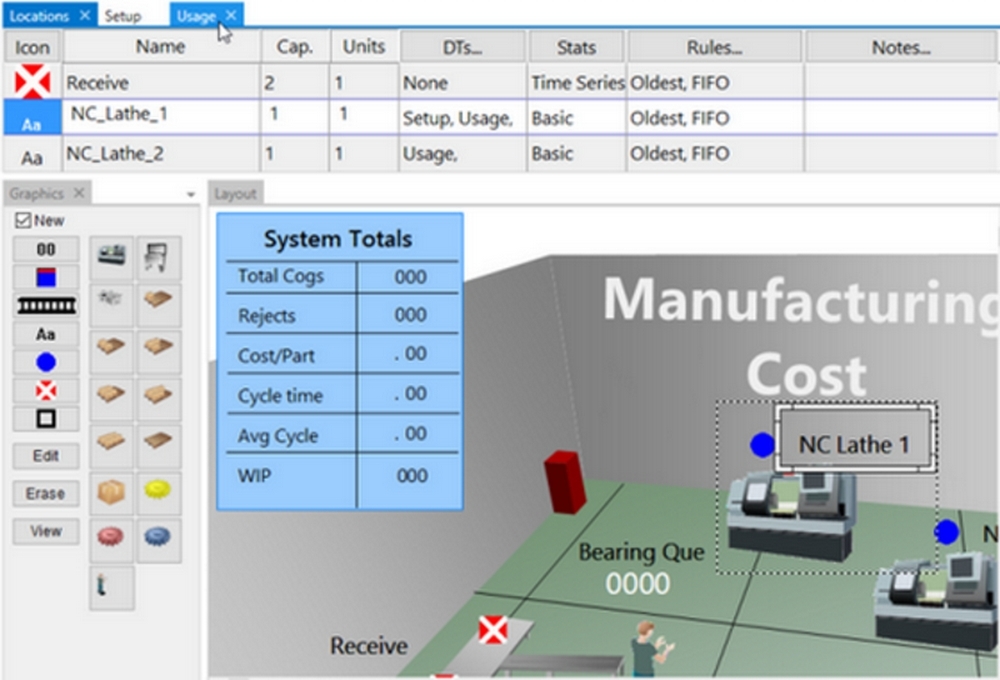
Task: Select blue status light beside NC Lathe 1
Action: pyautogui.click(x=762, y=445)
